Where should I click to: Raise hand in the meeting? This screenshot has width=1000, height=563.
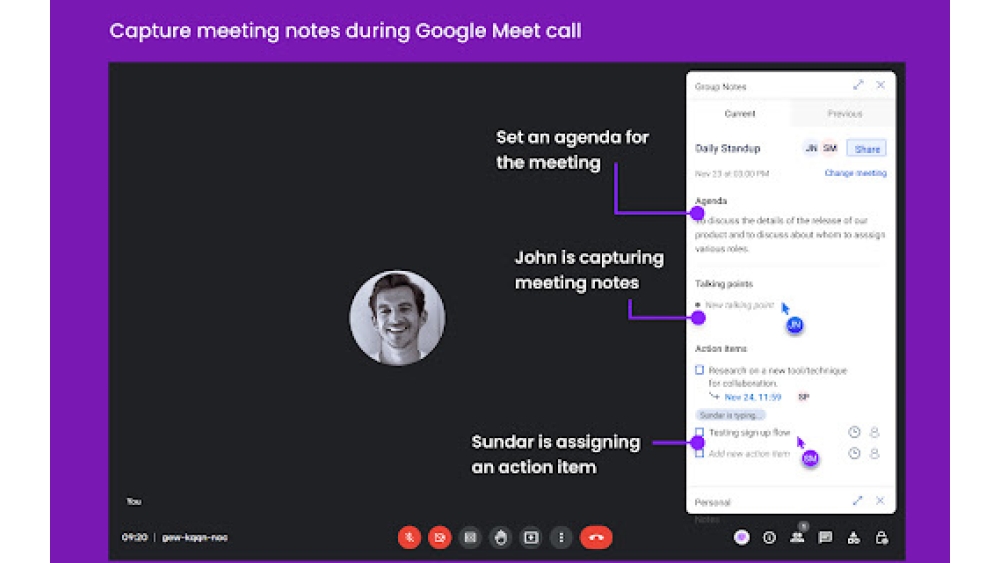(501, 537)
